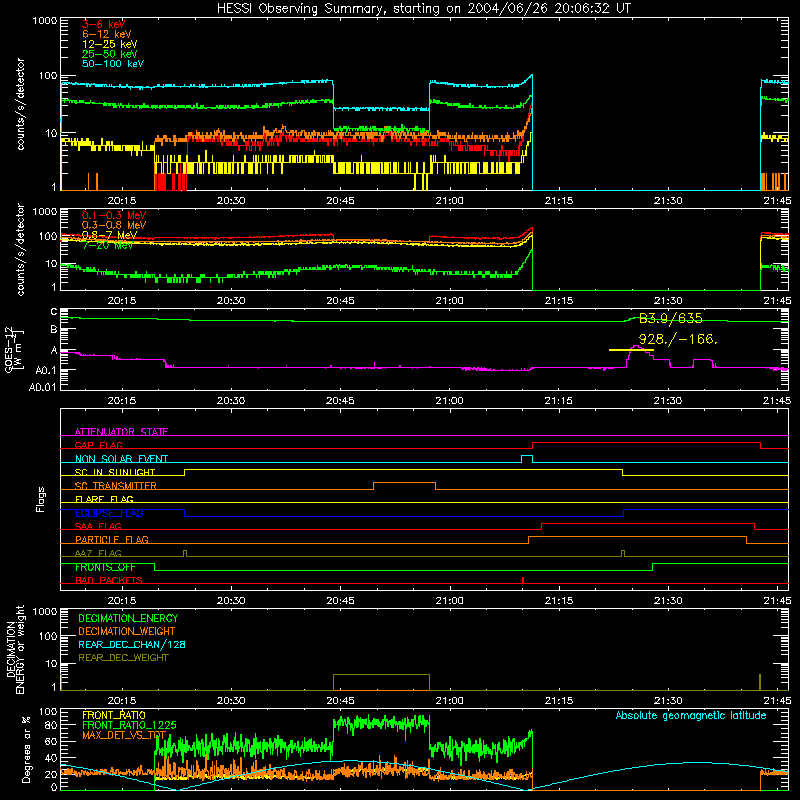This screenshot has width=800, height=800.
Task: Click the 0.8-7 MeV legend label
Action: click(110, 235)
